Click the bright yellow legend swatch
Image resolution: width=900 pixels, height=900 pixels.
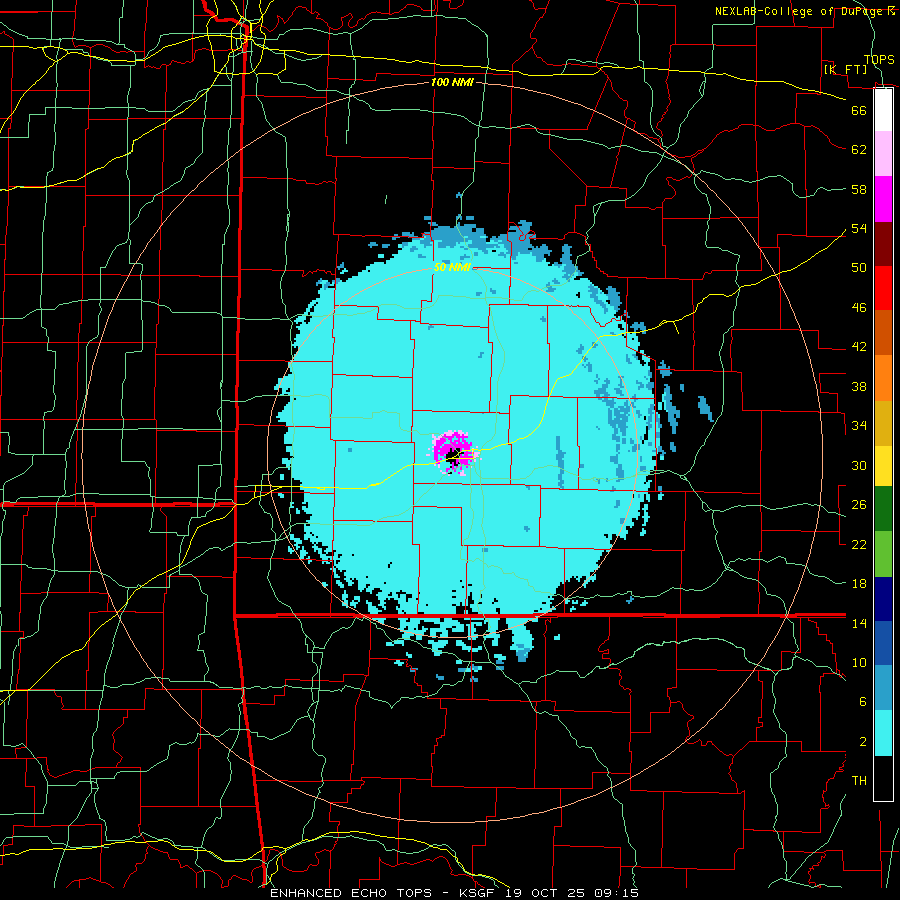tap(883, 466)
